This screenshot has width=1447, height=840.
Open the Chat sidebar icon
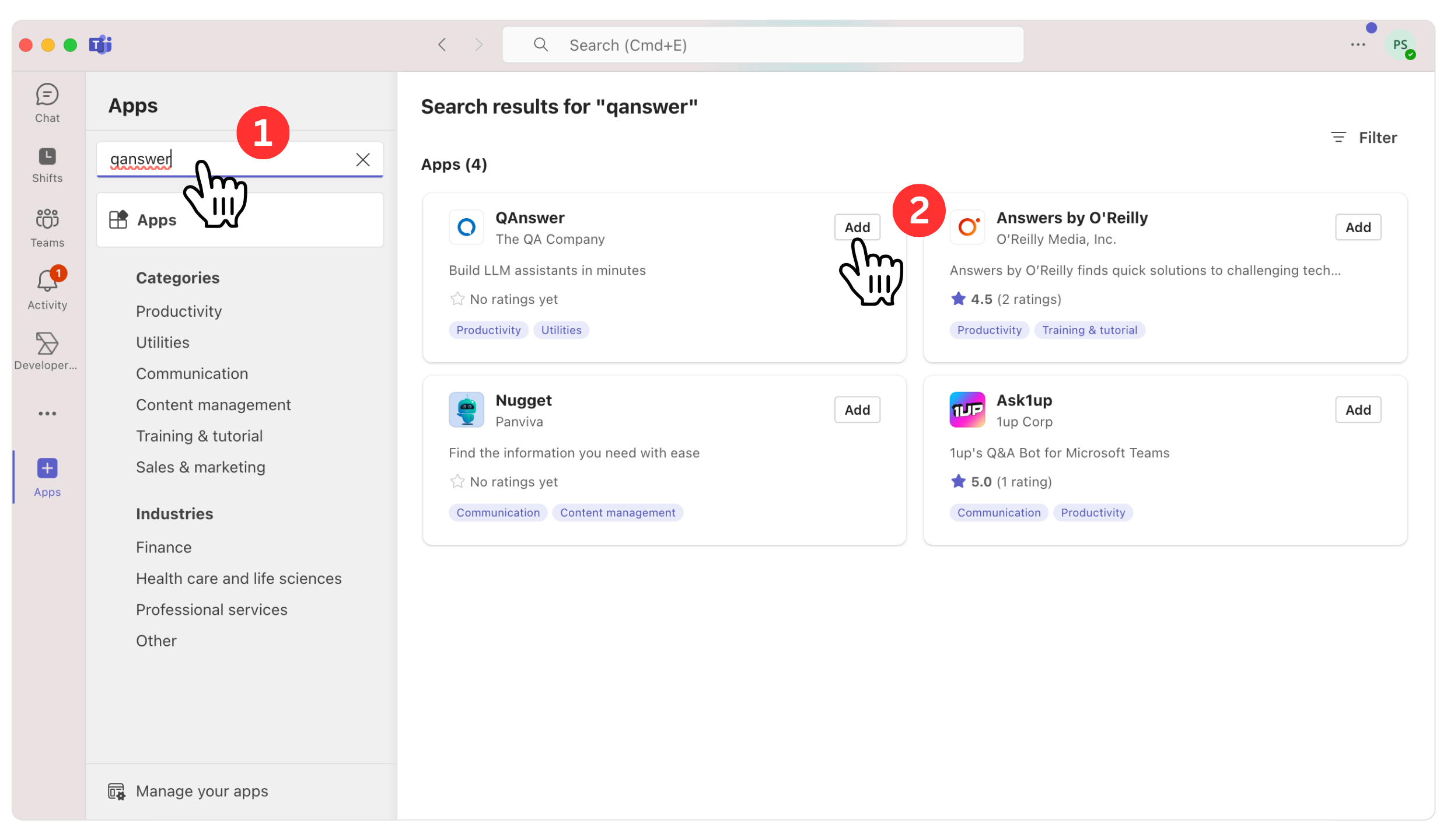pyautogui.click(x=47, y=103)
